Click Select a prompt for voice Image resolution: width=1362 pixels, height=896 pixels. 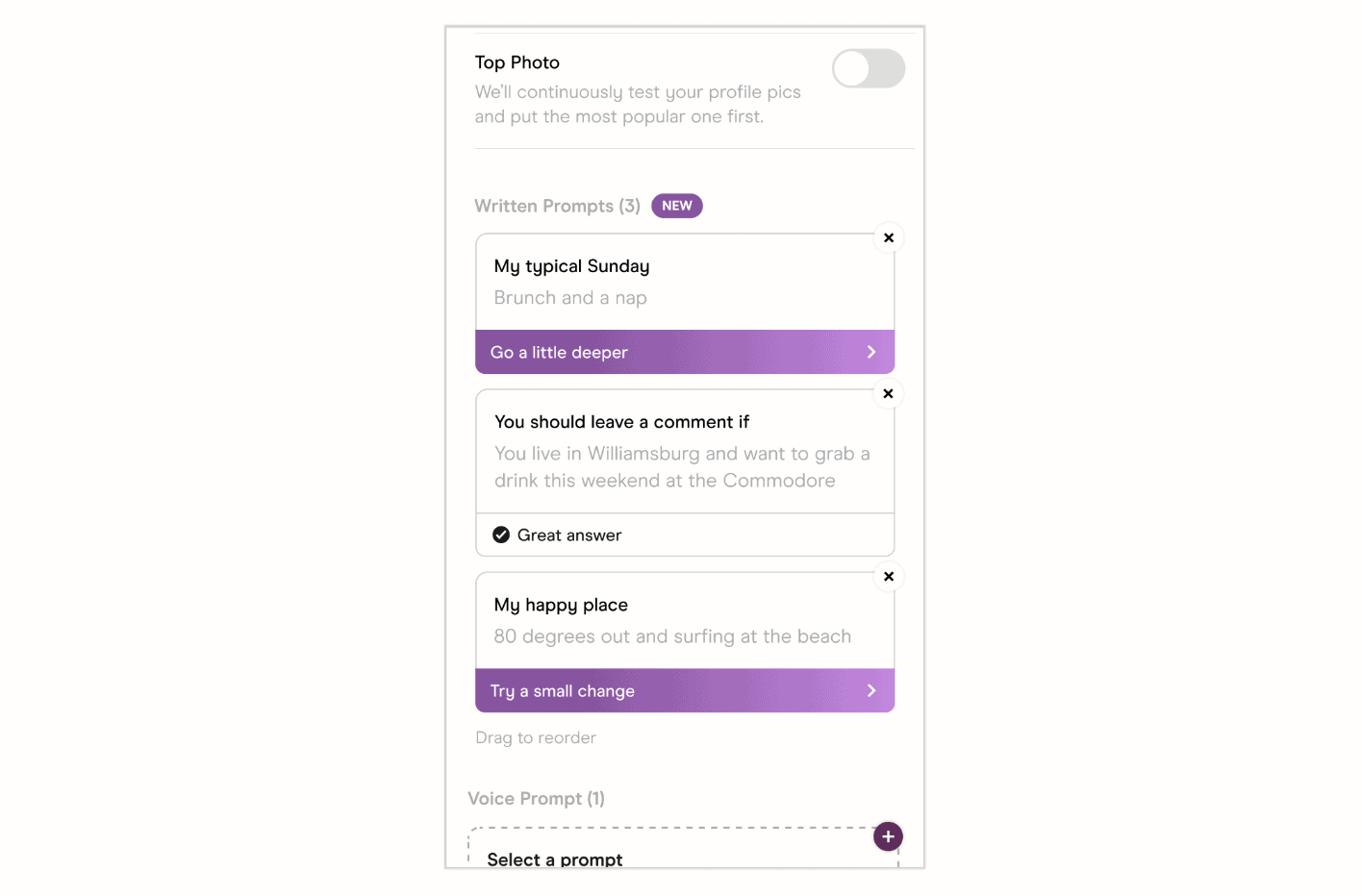click(x=555, y=859)
